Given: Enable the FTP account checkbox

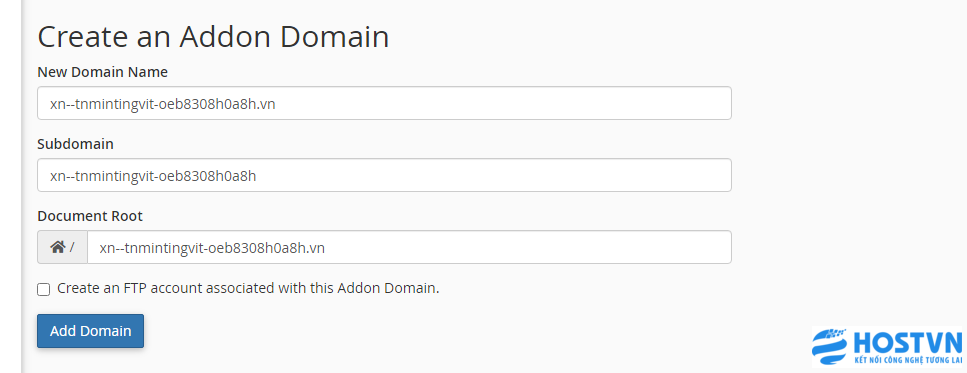Looking at the screenshot, I should coord(43,289).
